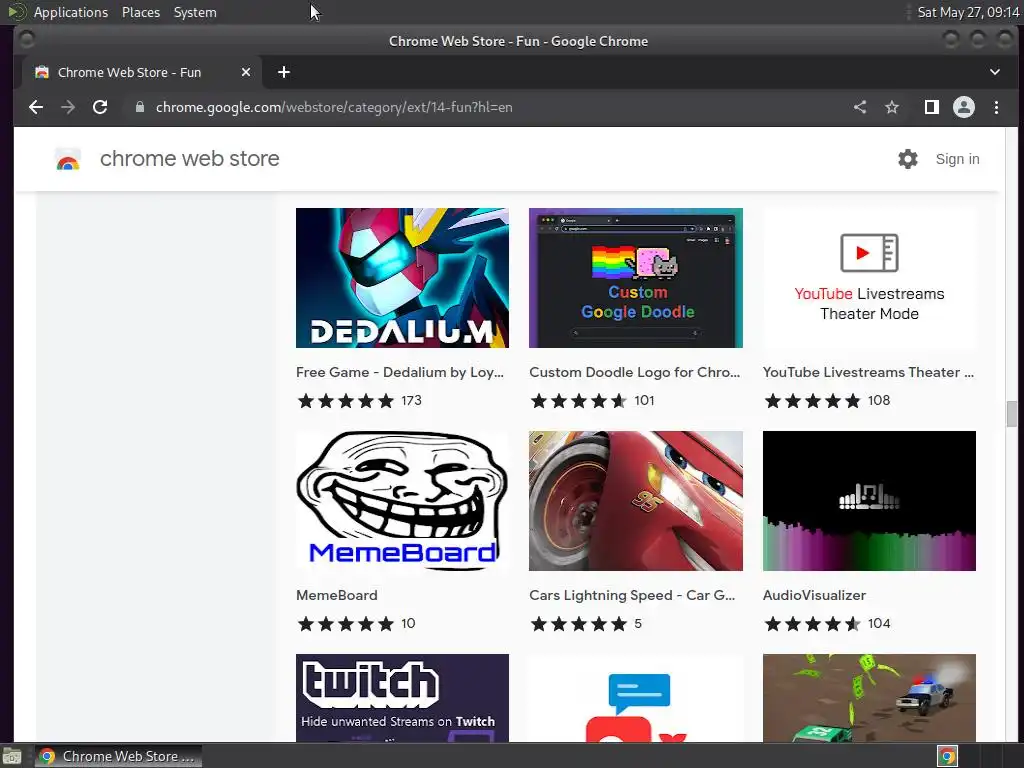The height and width of the screenshot is (768, 1024).
Task: Click AudioVisualizer's 104 rating count
Action: click(x=879, y=623)
